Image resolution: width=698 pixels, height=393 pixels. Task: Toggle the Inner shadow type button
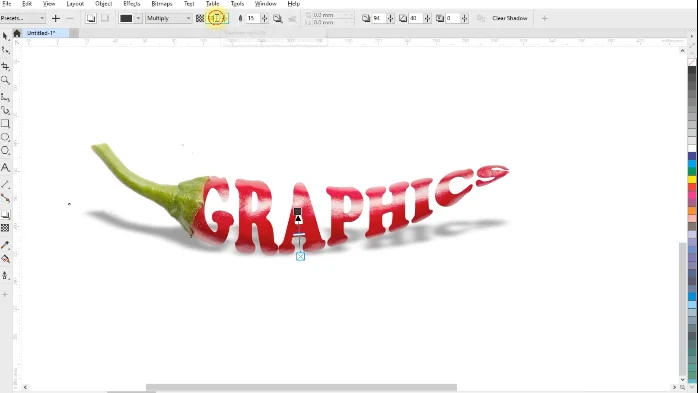tap(105, 18)
